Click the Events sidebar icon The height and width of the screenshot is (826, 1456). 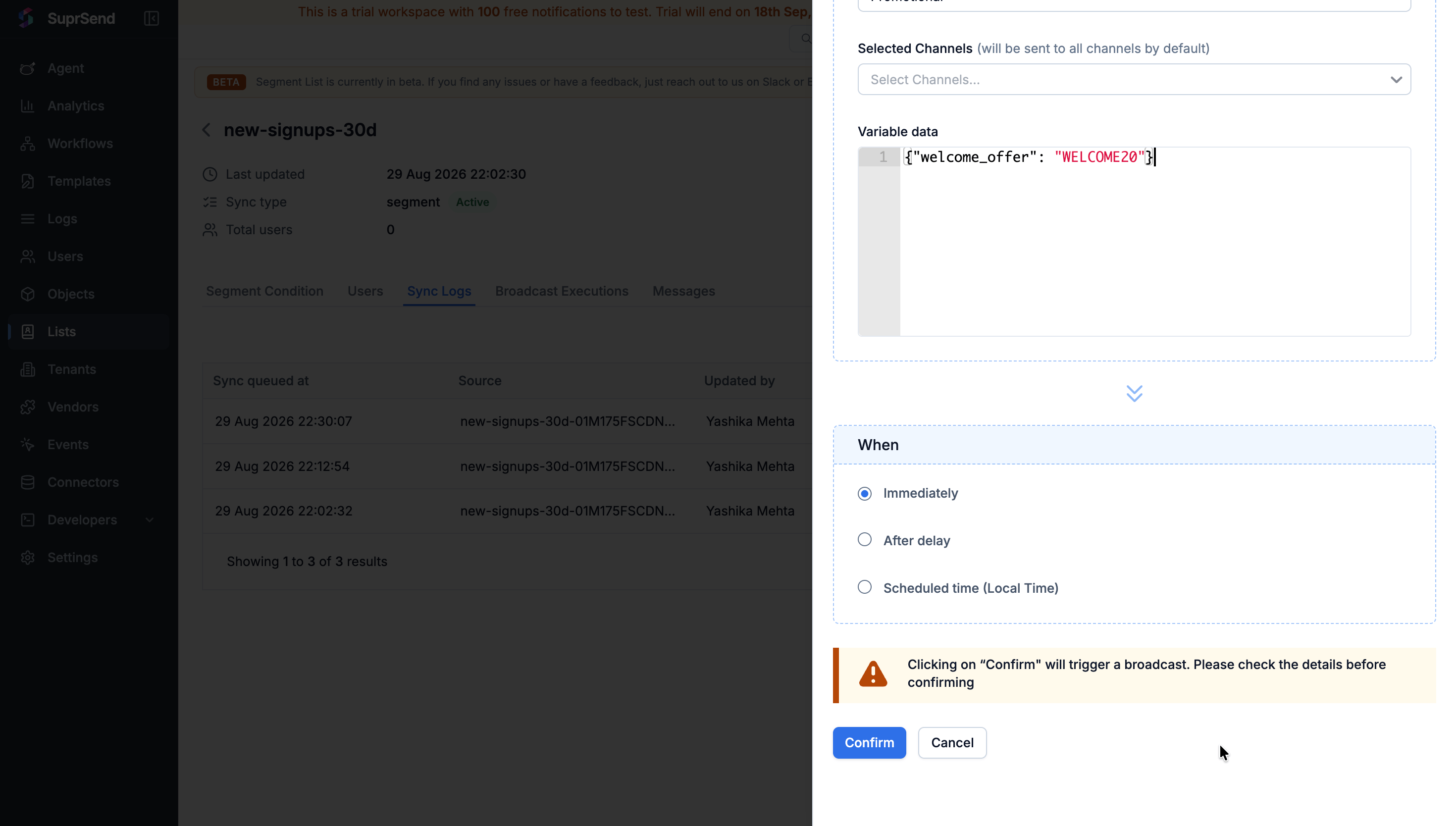[27, 444]
